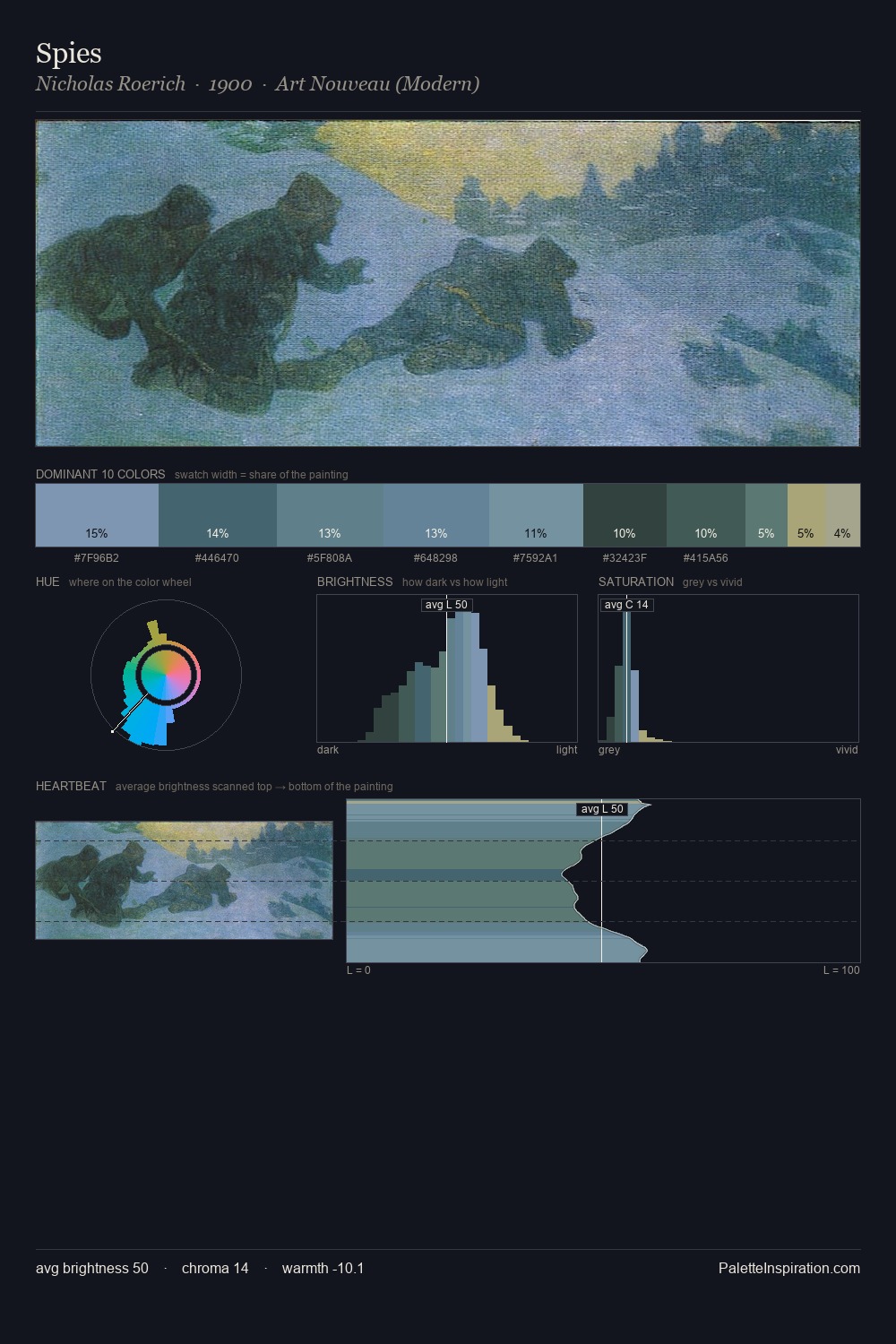Image resolution: width=896 pixels, height=1344 pixels.
Task: Select the olive-yellow 5% swatch
Action: pyautogui.click(x=806, y=515)
